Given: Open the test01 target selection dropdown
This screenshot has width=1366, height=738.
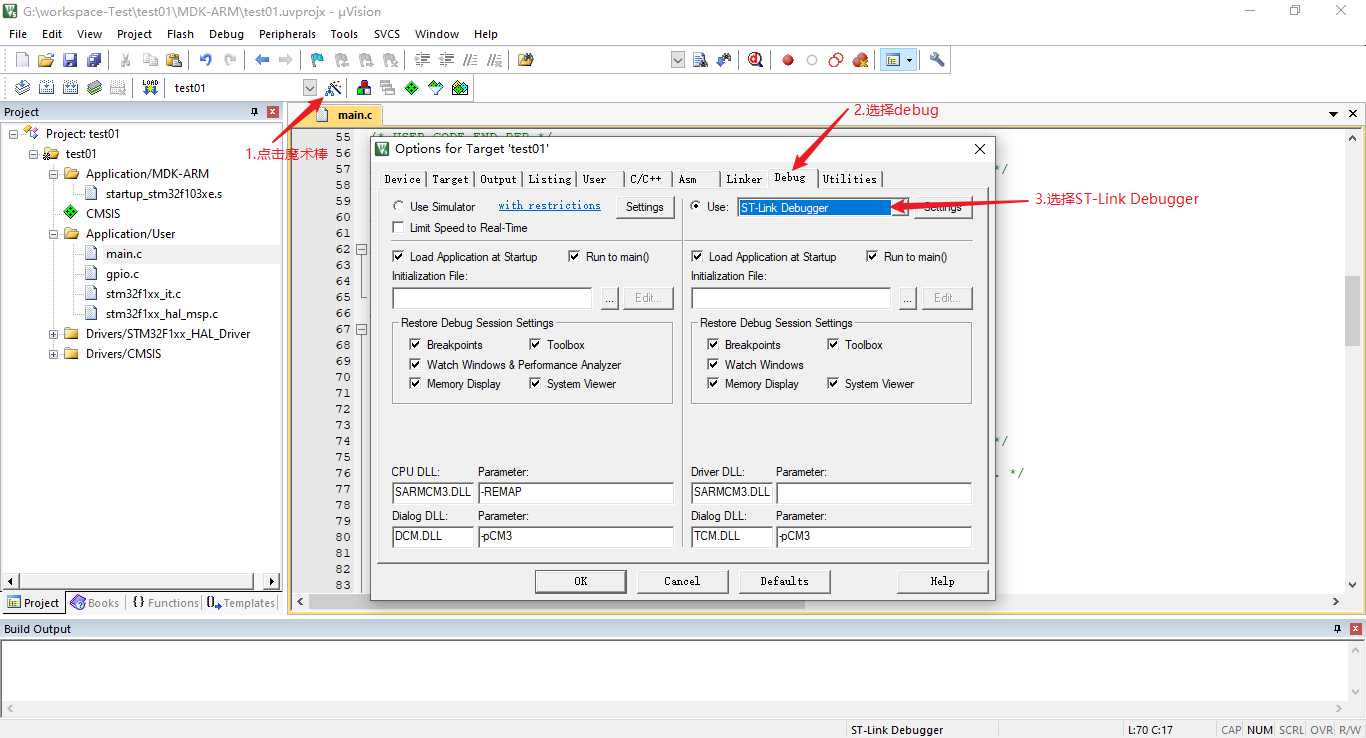Looking at the screenshot, I should [x=310, y=88].
